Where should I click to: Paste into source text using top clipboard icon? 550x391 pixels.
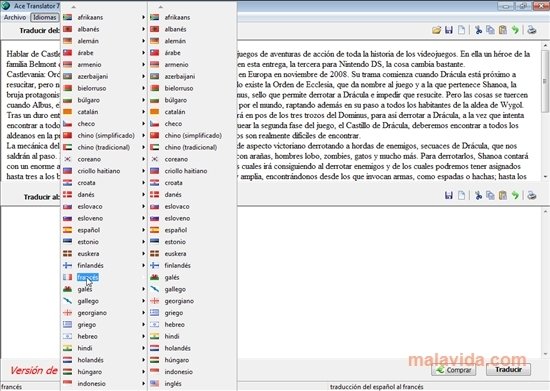click(503, 30)
